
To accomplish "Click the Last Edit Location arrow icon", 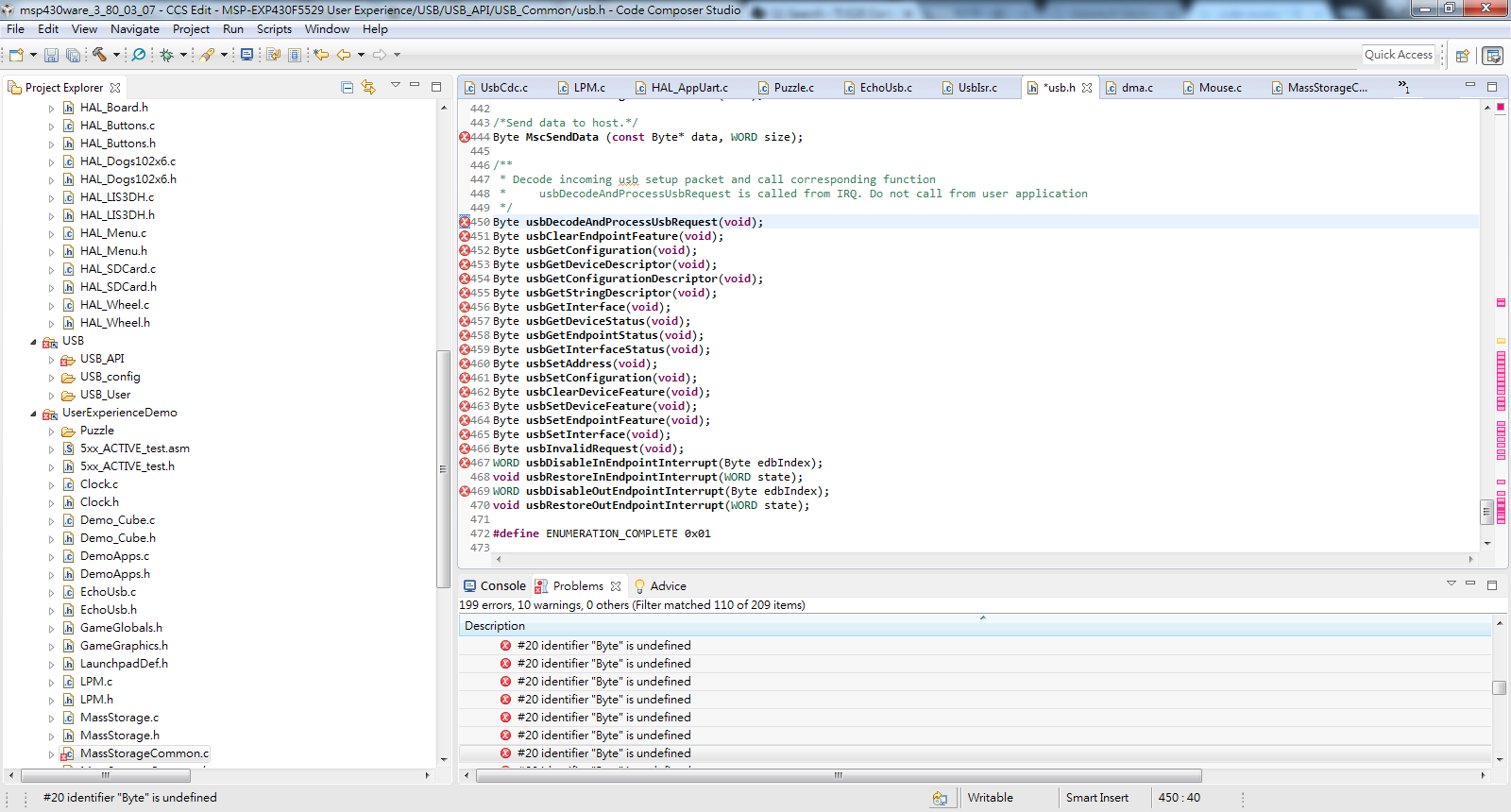I will [x=321, y=55].
